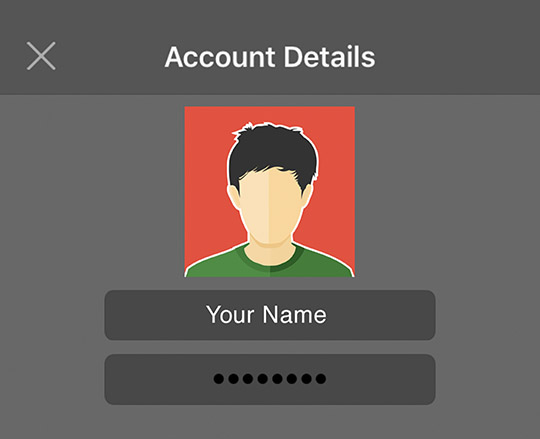This screenshot has width=540, height=439.
Task: Tap the profile avatar picture
Action: click(x=270, y=192)
